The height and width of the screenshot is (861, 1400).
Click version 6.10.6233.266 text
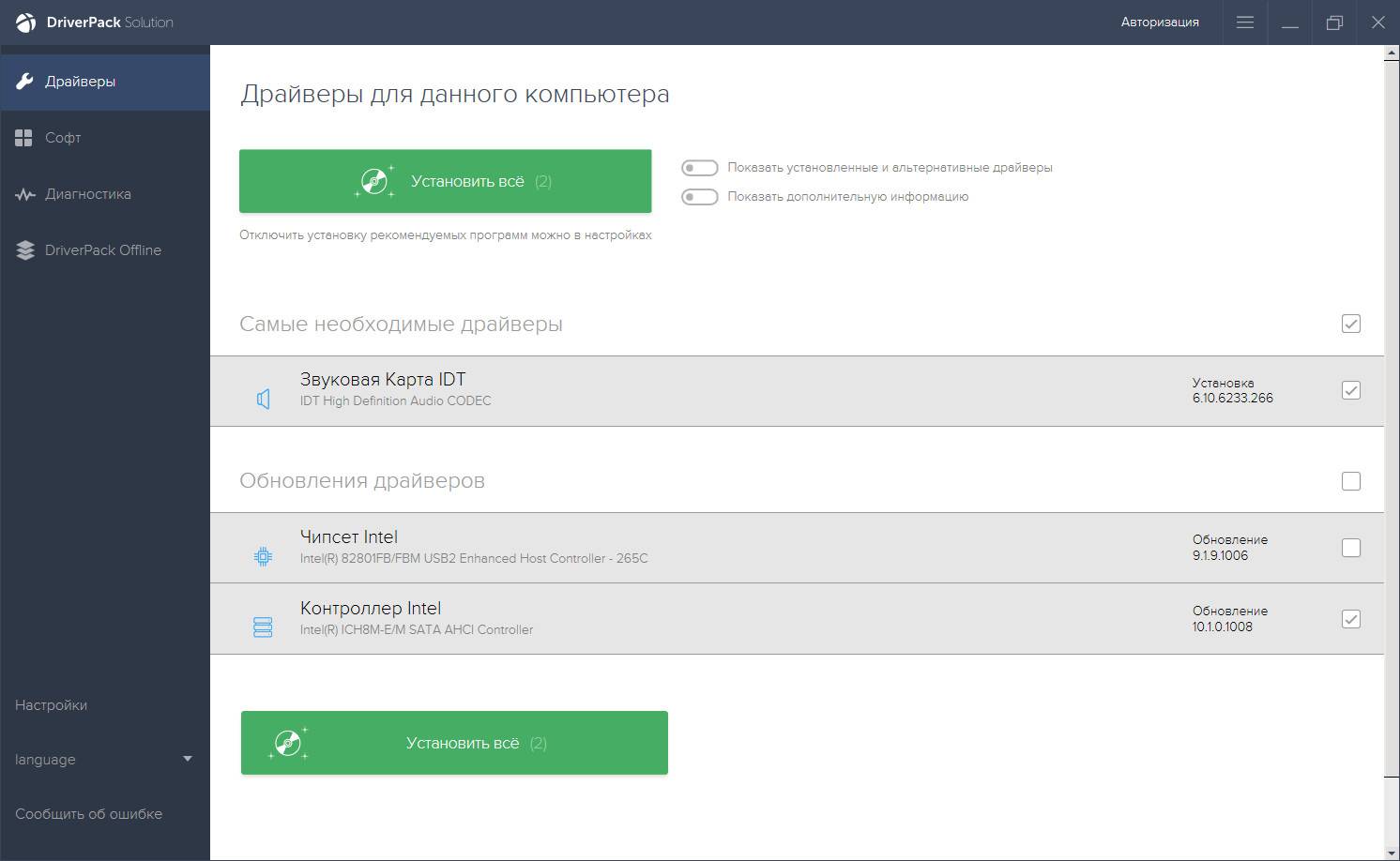point(1233,398)
